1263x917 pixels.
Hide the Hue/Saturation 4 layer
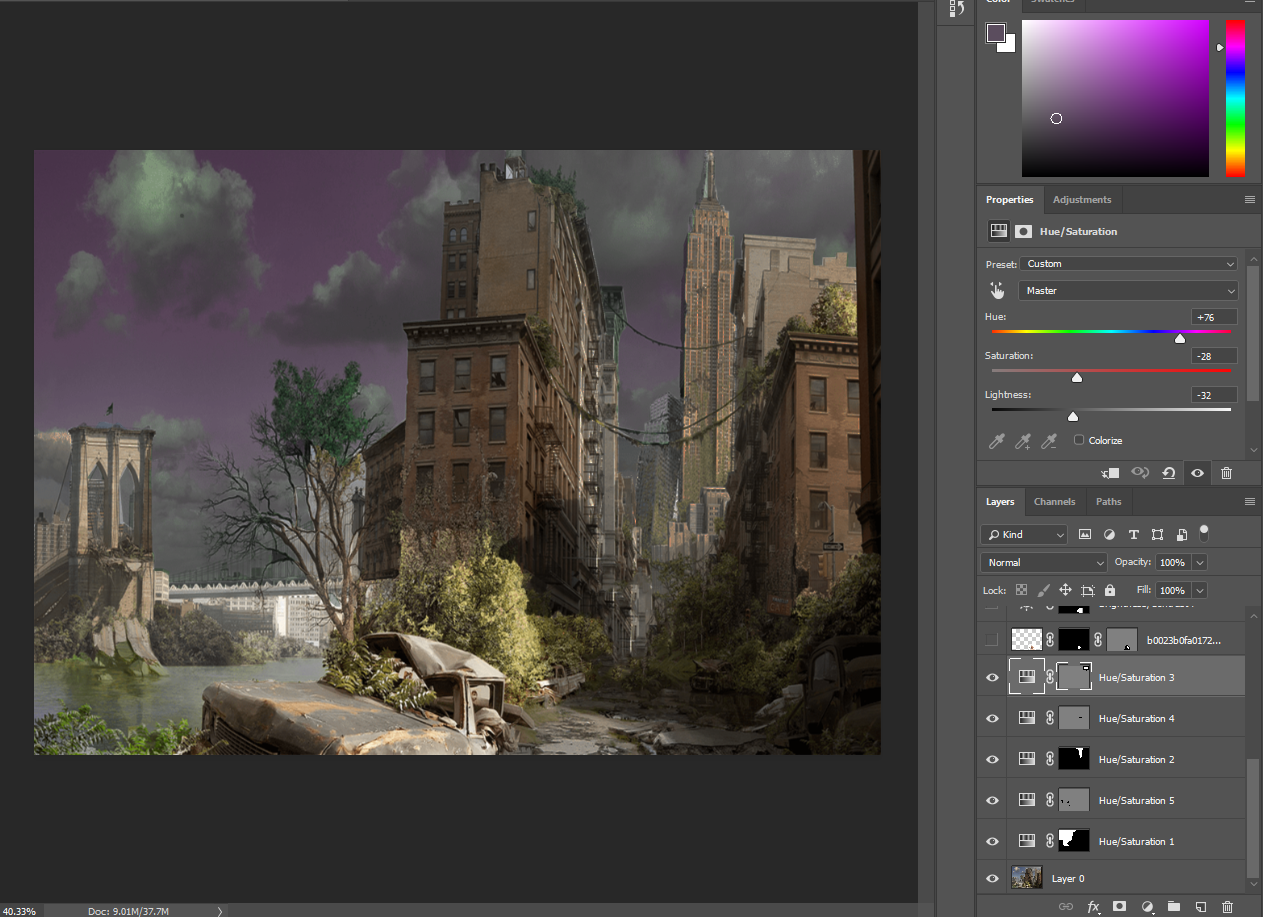tap(991, 718)
